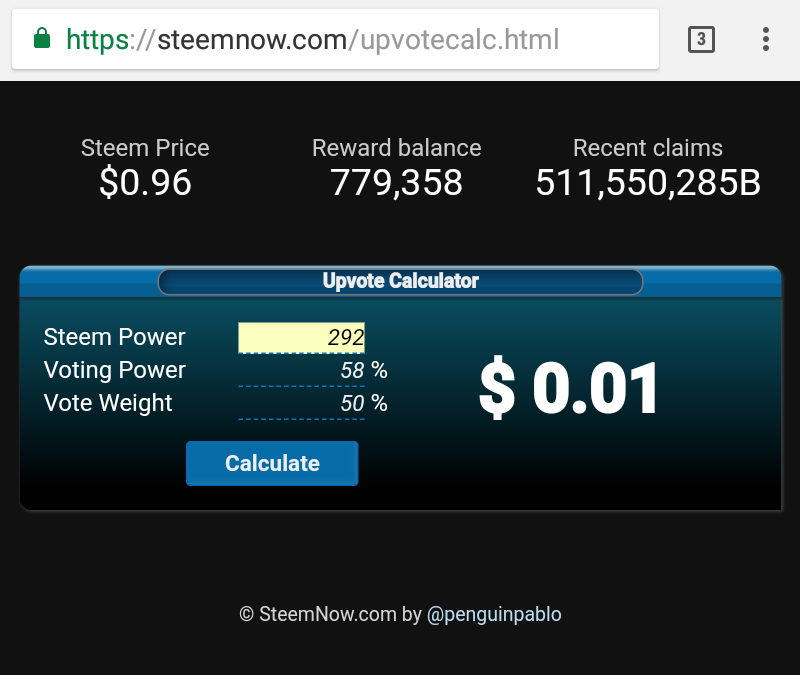Click the Vote Weight label
The image size is (800, 675).
108,404
